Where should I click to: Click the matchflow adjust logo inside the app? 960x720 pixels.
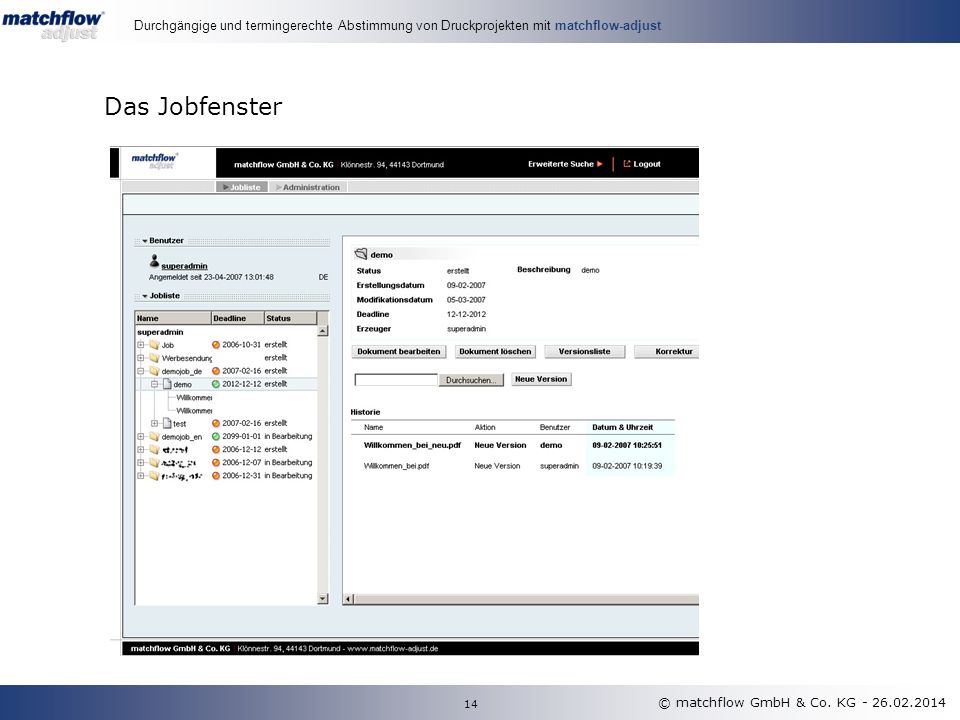154,161
